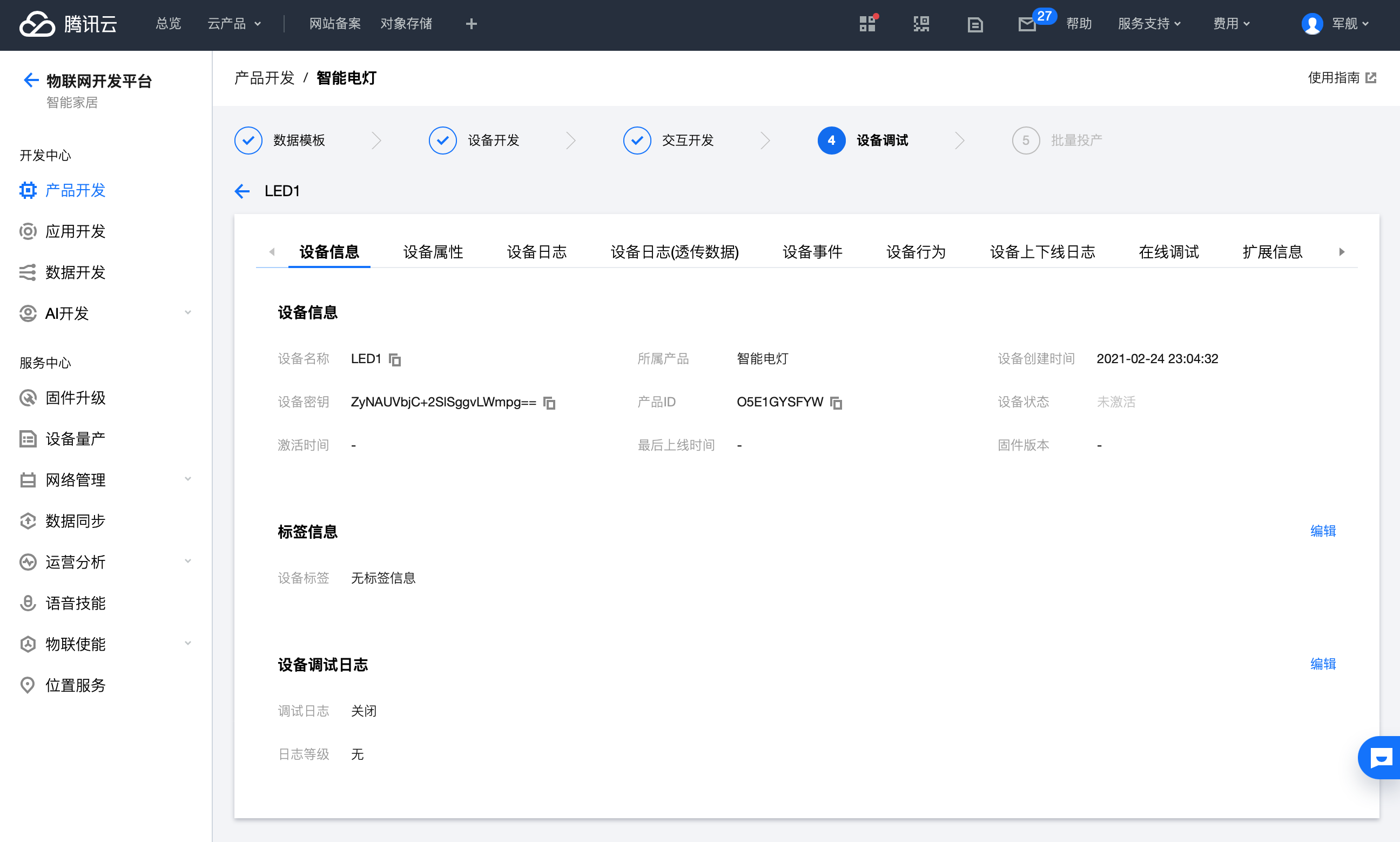Copy the product ID O5E1GYSFYW

(x=836, y=402)
